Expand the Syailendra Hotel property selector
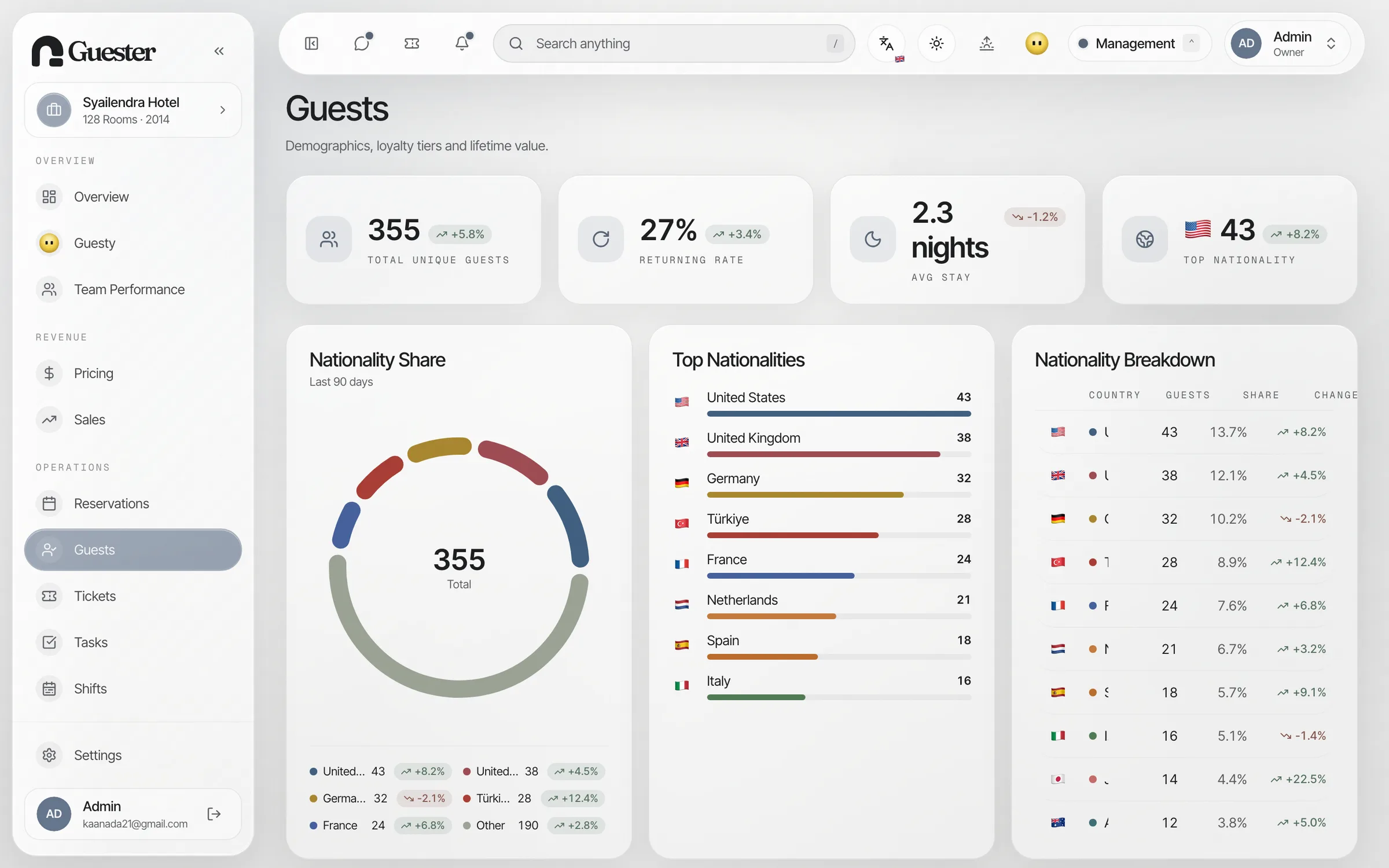 (x=133, y=110)
